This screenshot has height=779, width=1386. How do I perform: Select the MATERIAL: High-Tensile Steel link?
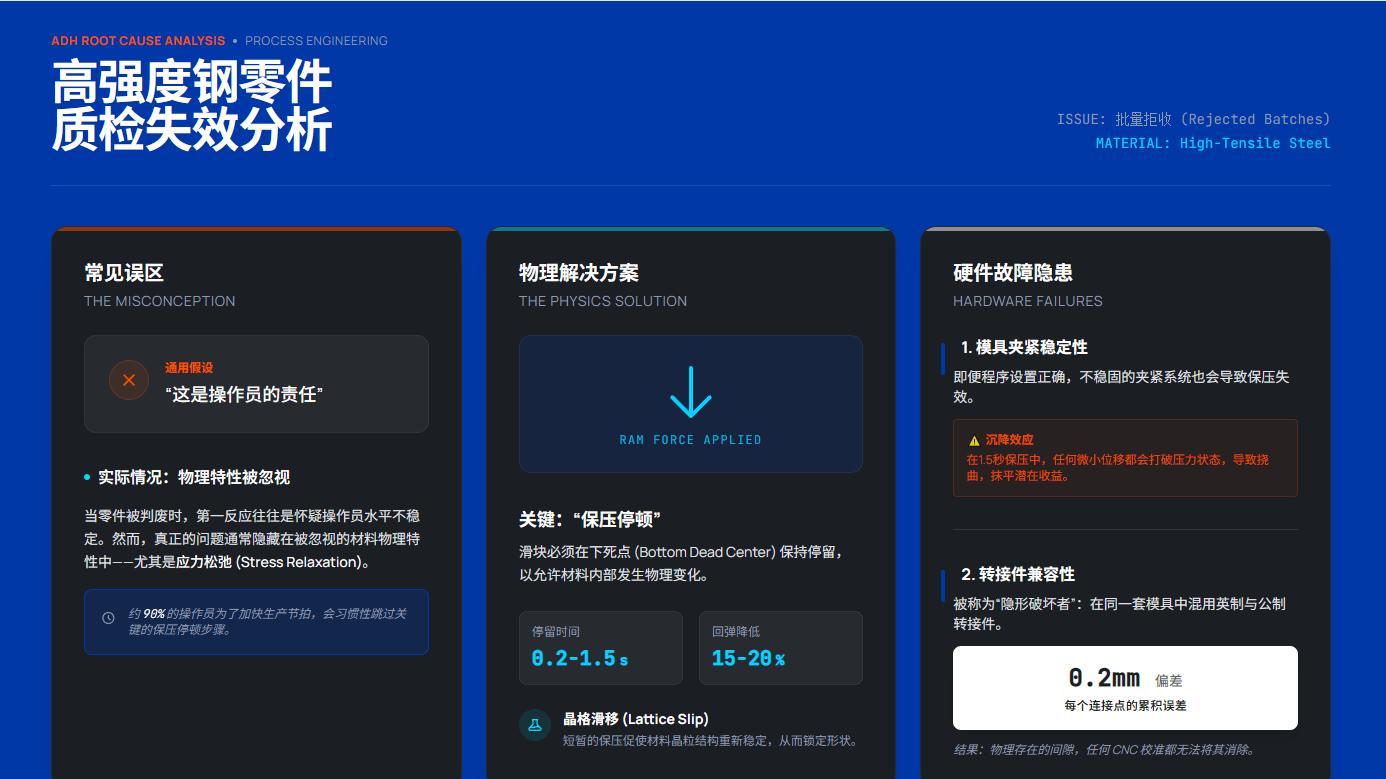[1214, 143]
